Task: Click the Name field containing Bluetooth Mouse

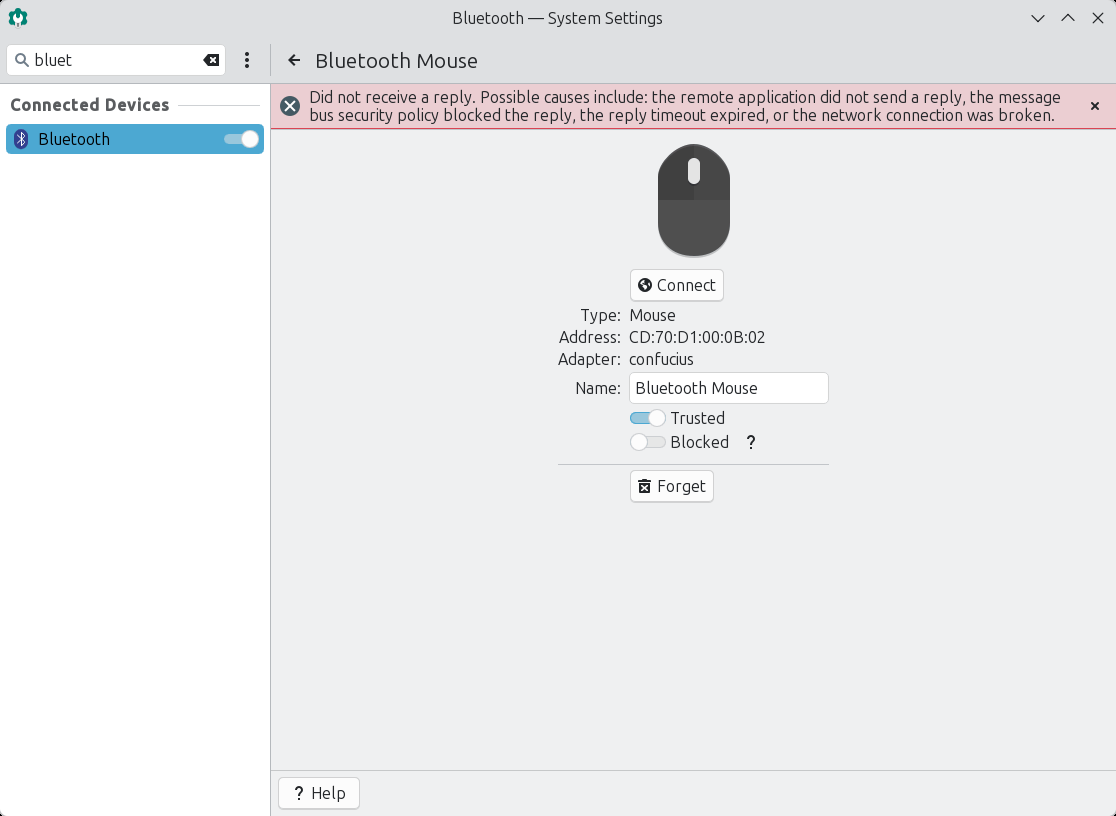Action: [x=728, y=388]
